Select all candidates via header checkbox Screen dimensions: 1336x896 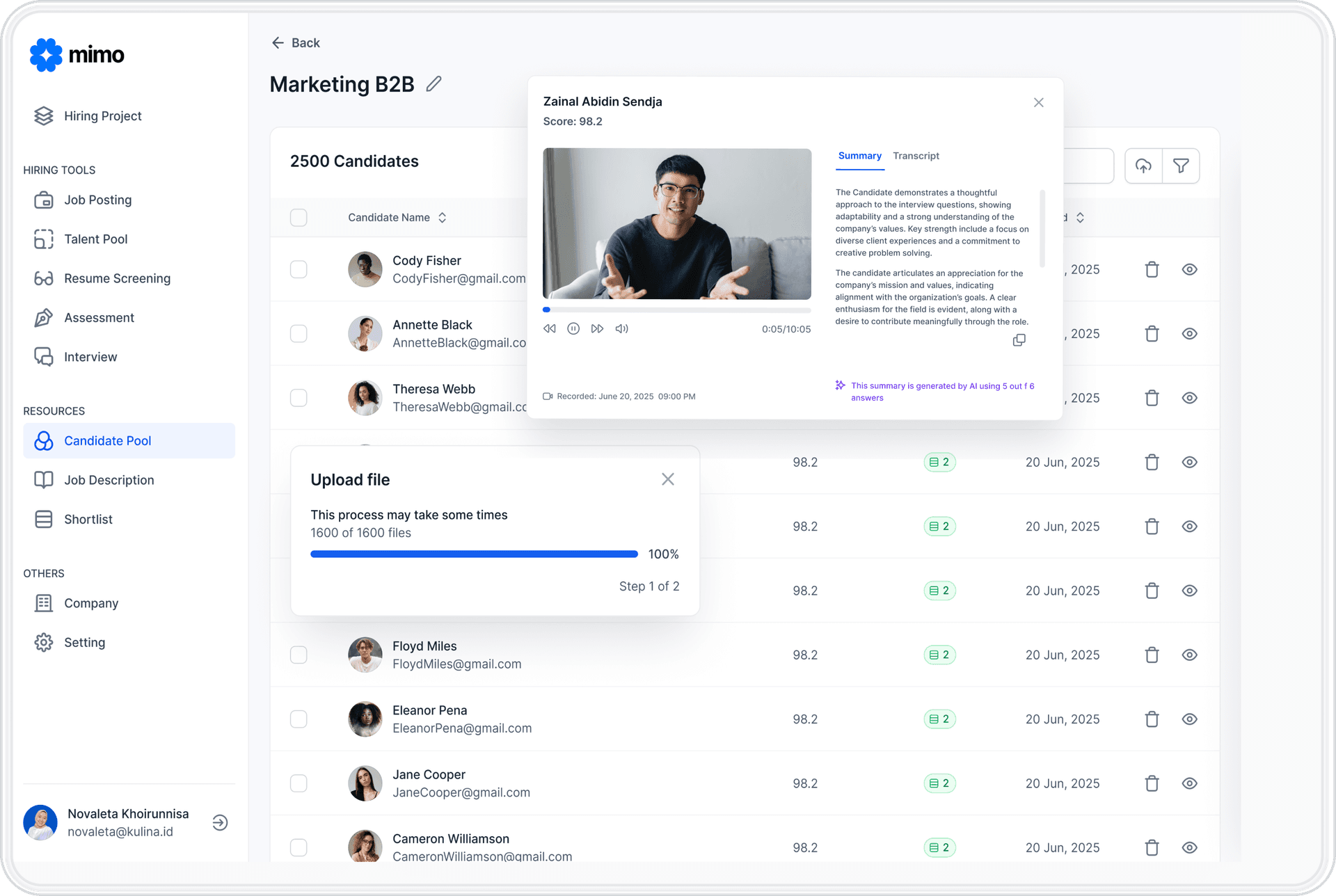click(x=299, y=217)
